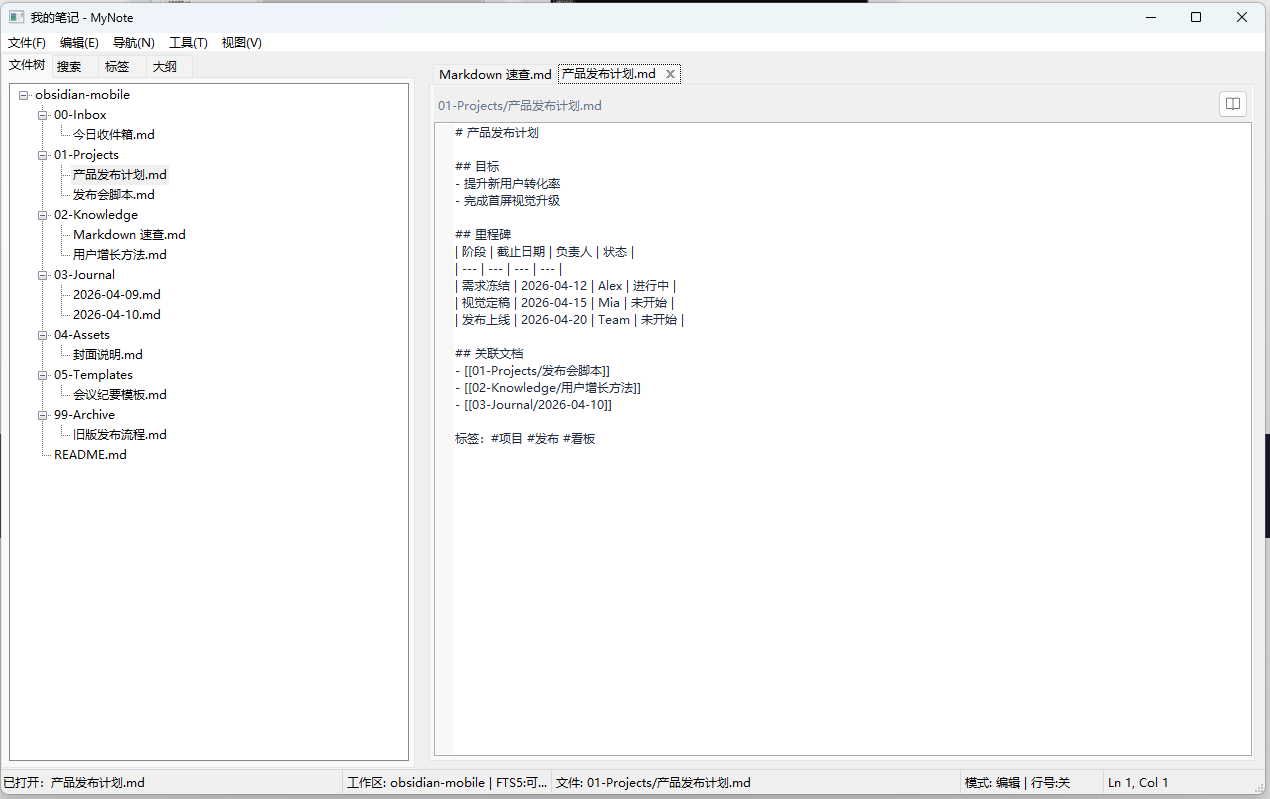Collapse the 03-Journal folder

coord(42,275)
